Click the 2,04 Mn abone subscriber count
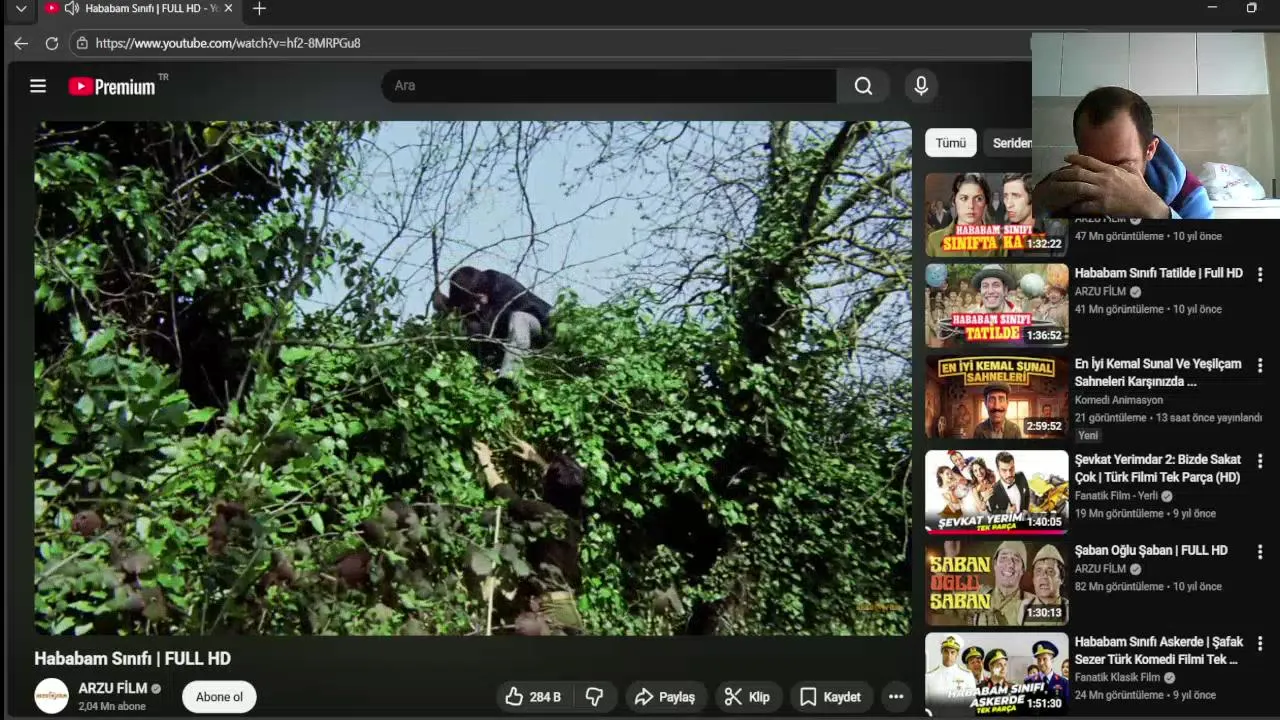This screenshot has width=1280, height=720. pyautogui.click(x=112, y=706)
